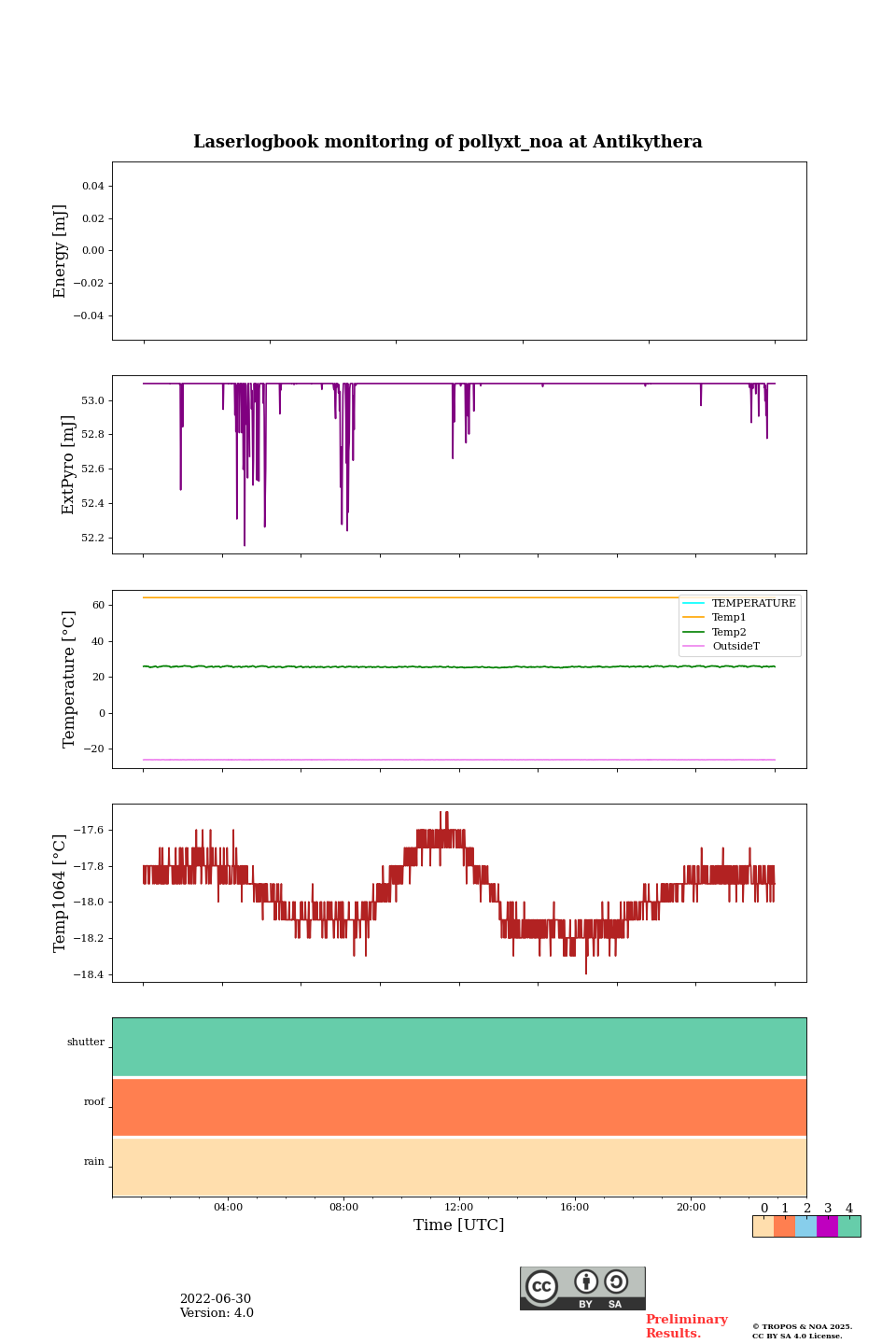Click the green colorbar swatch labeled 4

tap(849, 1226)
